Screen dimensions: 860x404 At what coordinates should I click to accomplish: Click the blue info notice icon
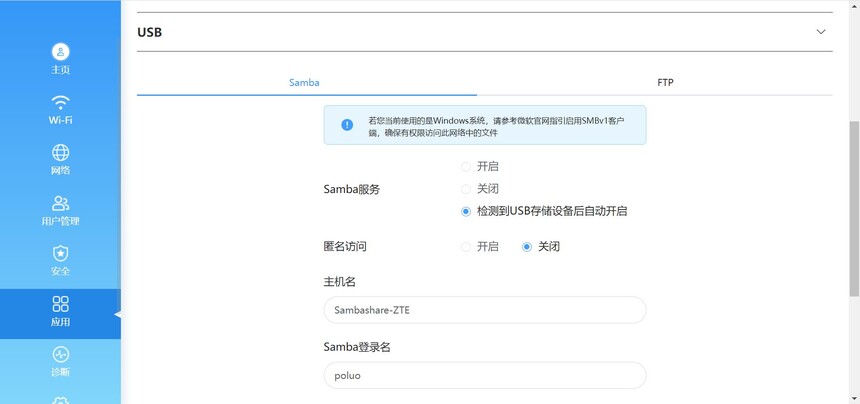347,125
